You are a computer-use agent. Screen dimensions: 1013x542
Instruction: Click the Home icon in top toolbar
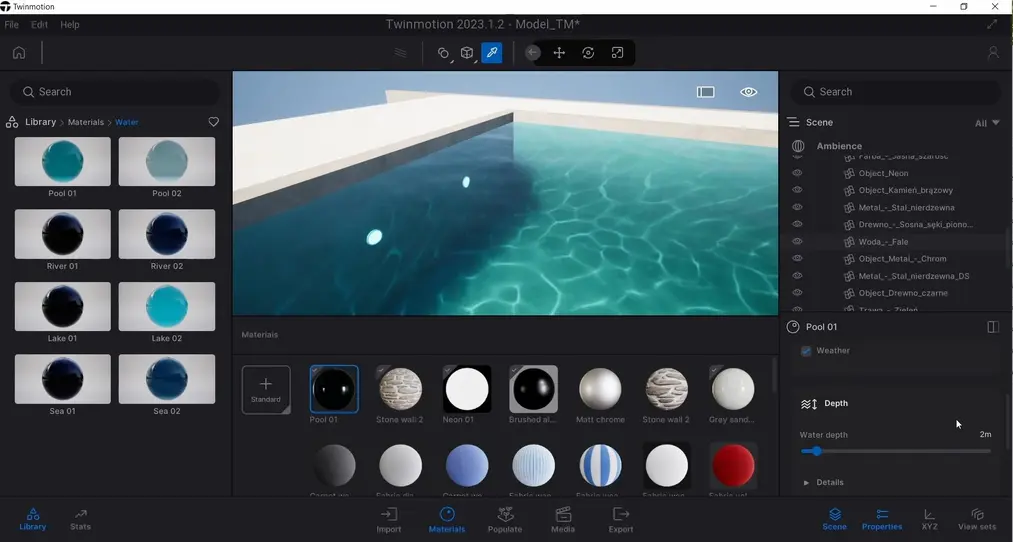[19, 53]
